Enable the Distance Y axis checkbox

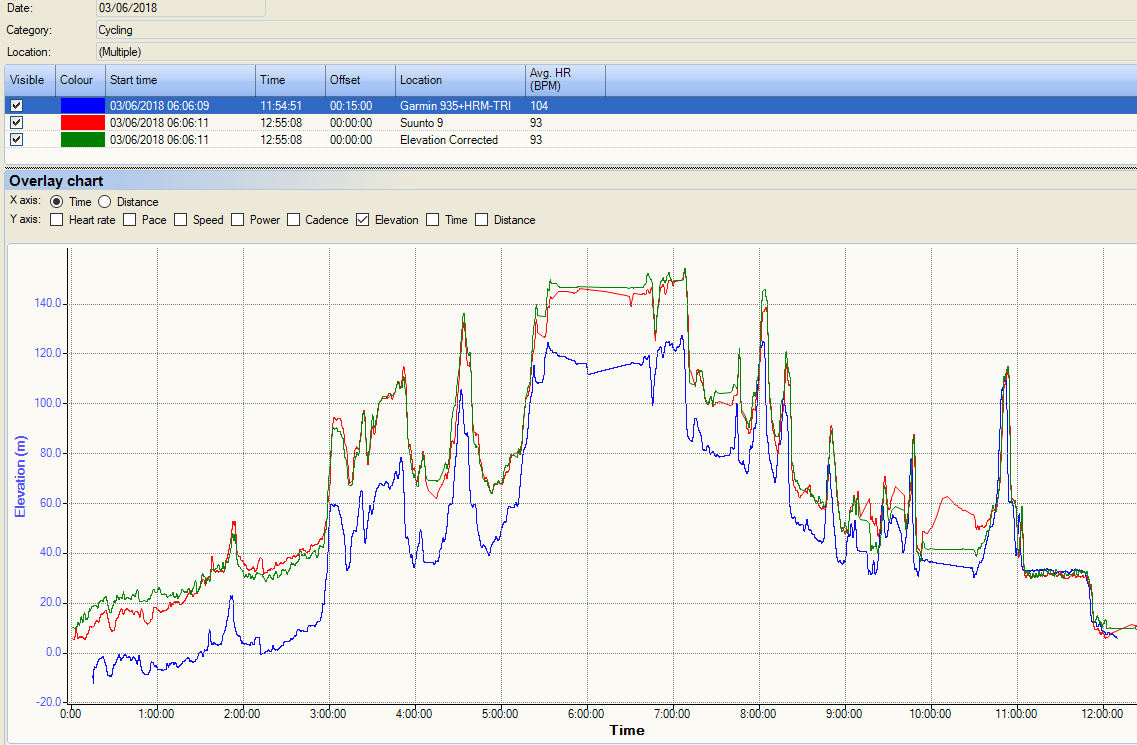[481, 219]
